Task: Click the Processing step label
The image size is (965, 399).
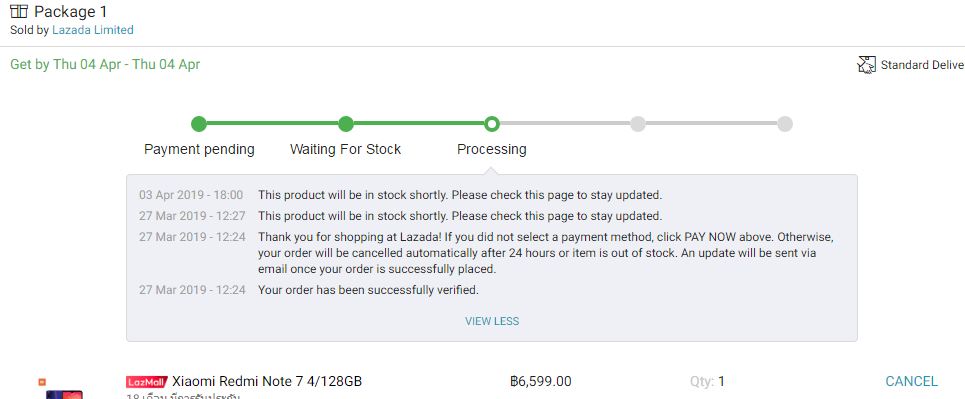Action: click(492, 149)
